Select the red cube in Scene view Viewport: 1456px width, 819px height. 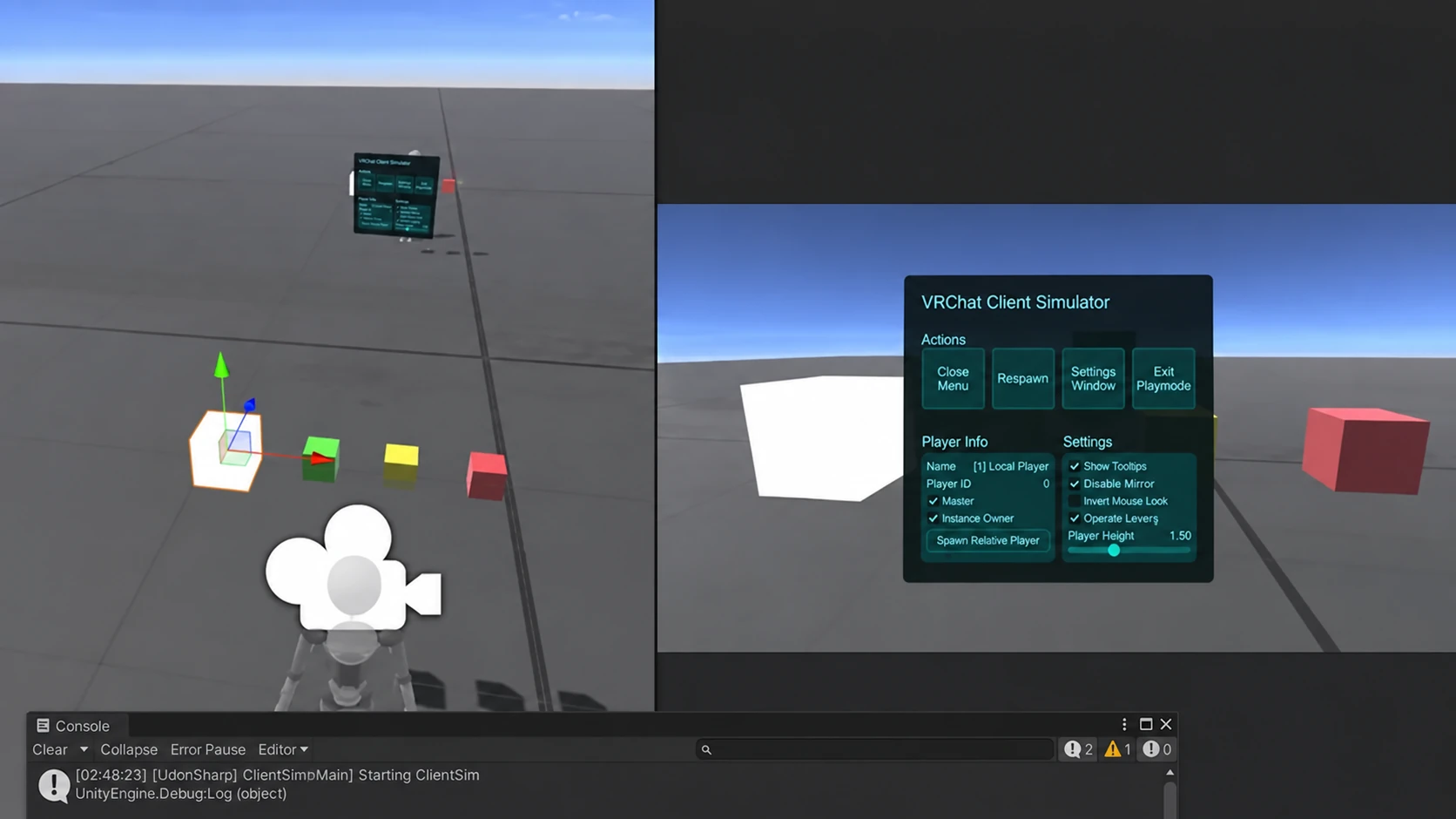coord(487,477)
